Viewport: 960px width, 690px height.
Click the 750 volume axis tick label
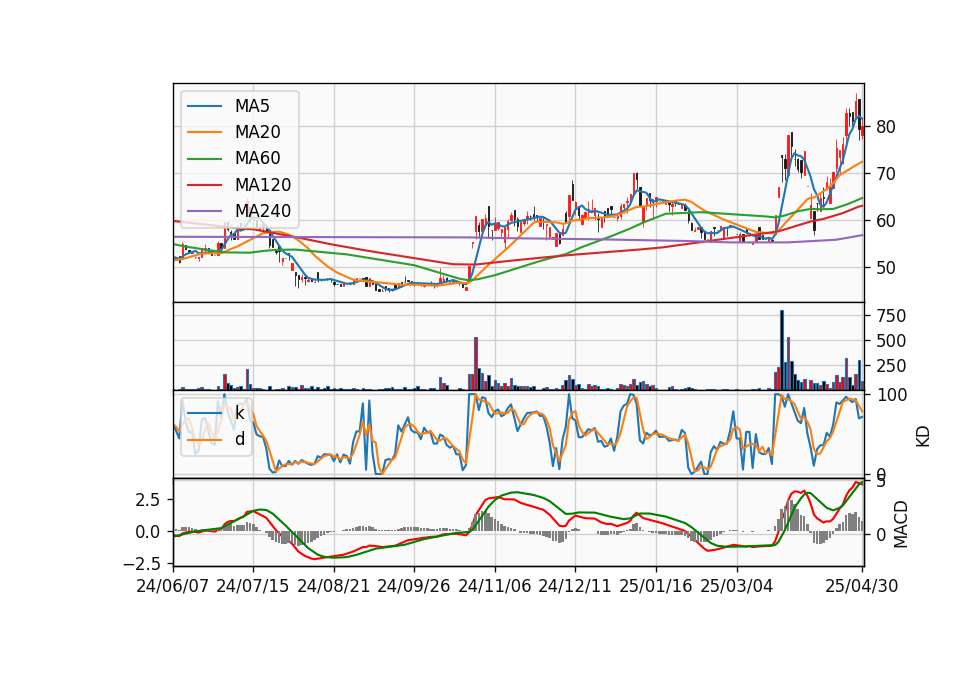(x=891, y=316)
